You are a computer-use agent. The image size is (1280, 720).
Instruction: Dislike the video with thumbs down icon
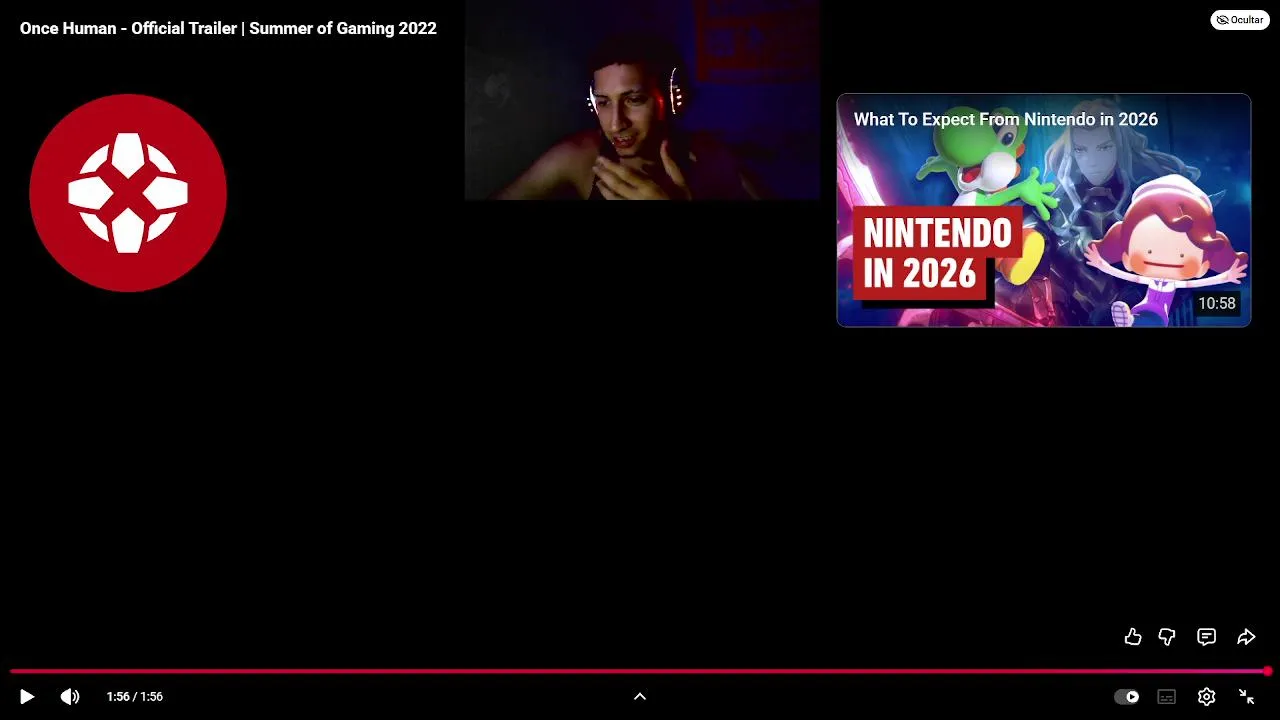click(x=1167, y=637)
